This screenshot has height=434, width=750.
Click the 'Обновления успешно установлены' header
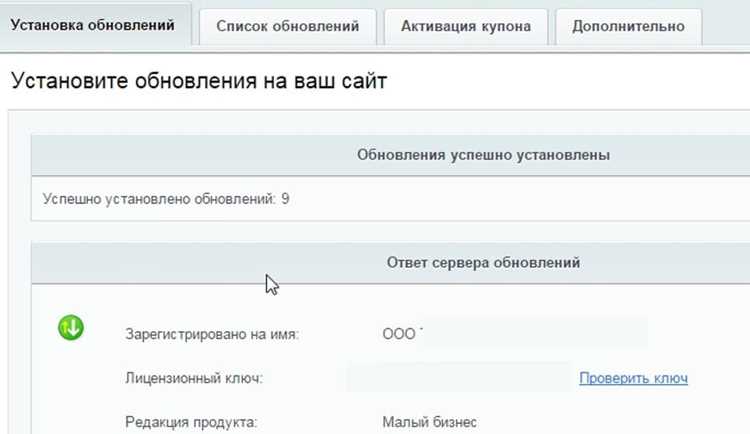click(x=483, y=155)
